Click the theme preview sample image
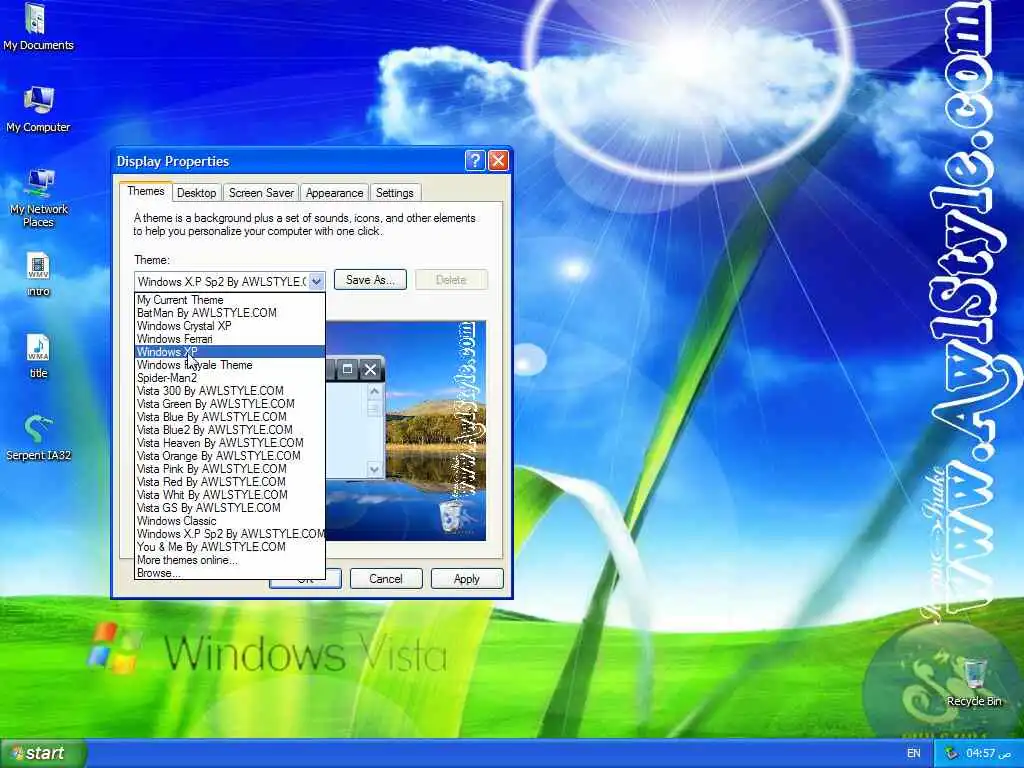The width and height of the screenshot is (1024, 768). click(406, 431)
